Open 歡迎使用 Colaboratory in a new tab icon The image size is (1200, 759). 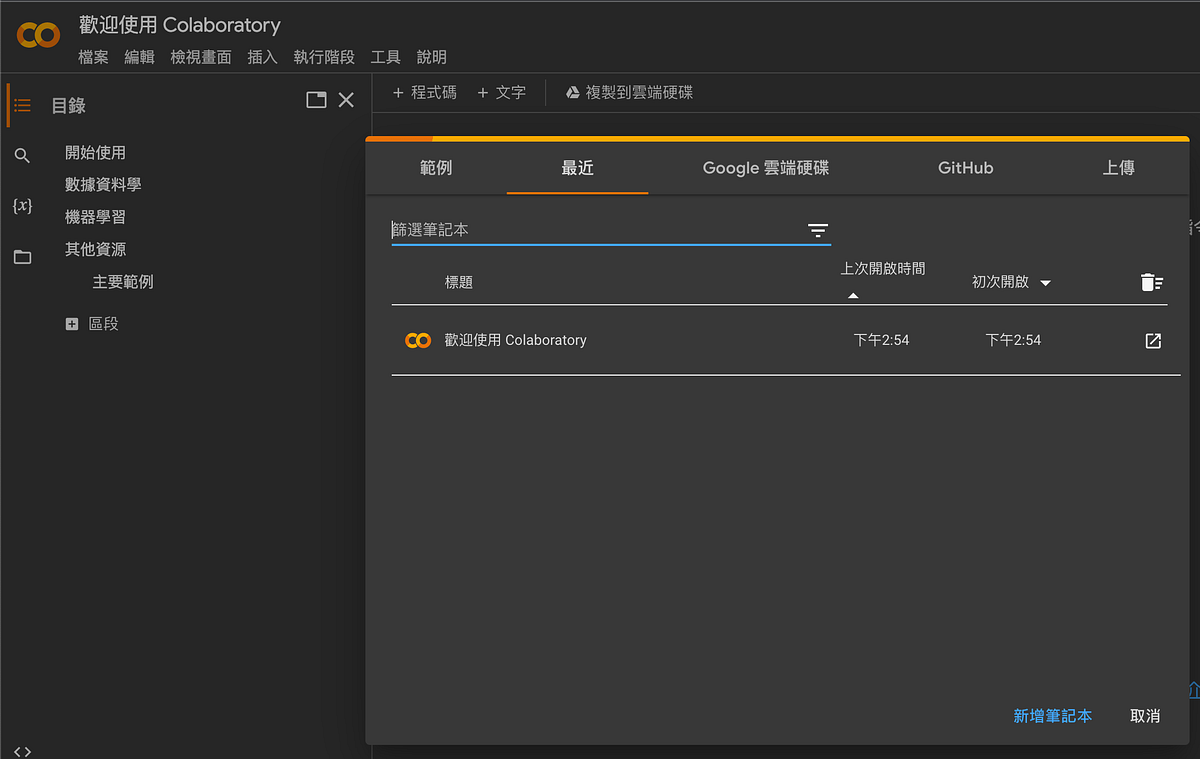pyautogui.click(x=1153, y=340)
